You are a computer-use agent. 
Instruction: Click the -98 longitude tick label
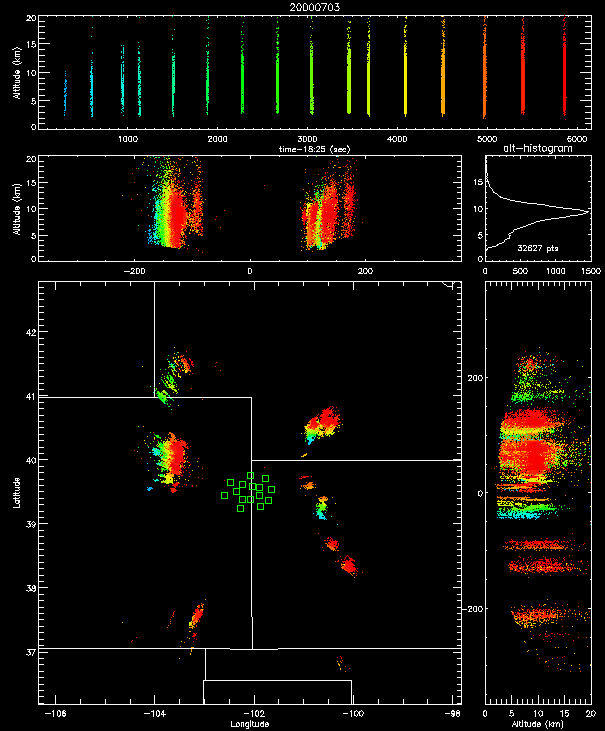(452, 714)
